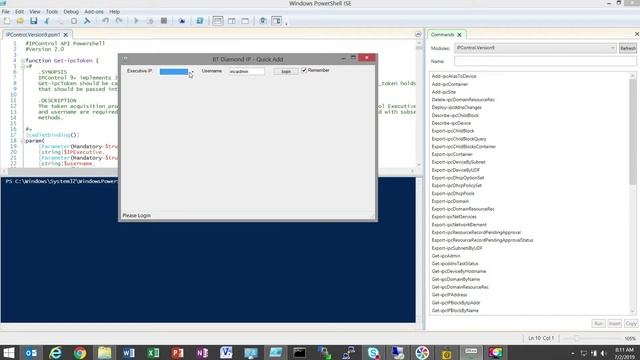Click the Run Script play icon

137,21
